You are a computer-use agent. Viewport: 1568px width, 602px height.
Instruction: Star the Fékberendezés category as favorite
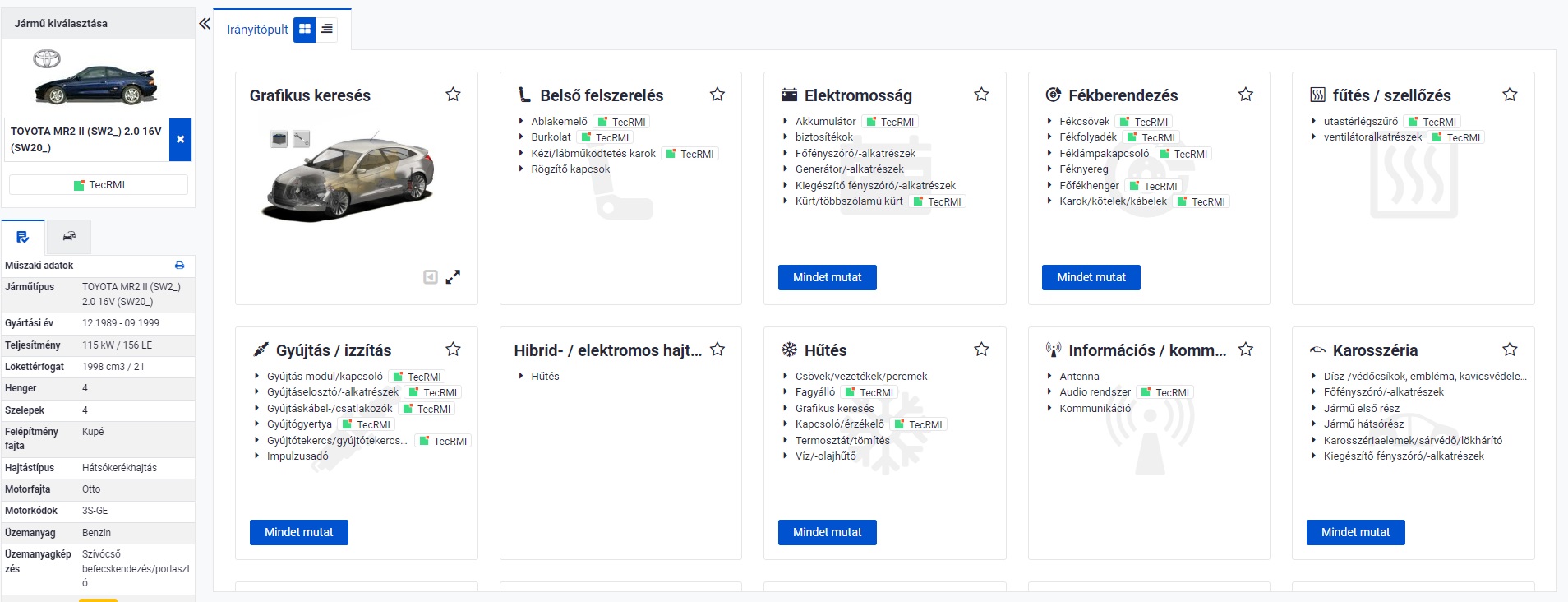(x=1246, y=95)
